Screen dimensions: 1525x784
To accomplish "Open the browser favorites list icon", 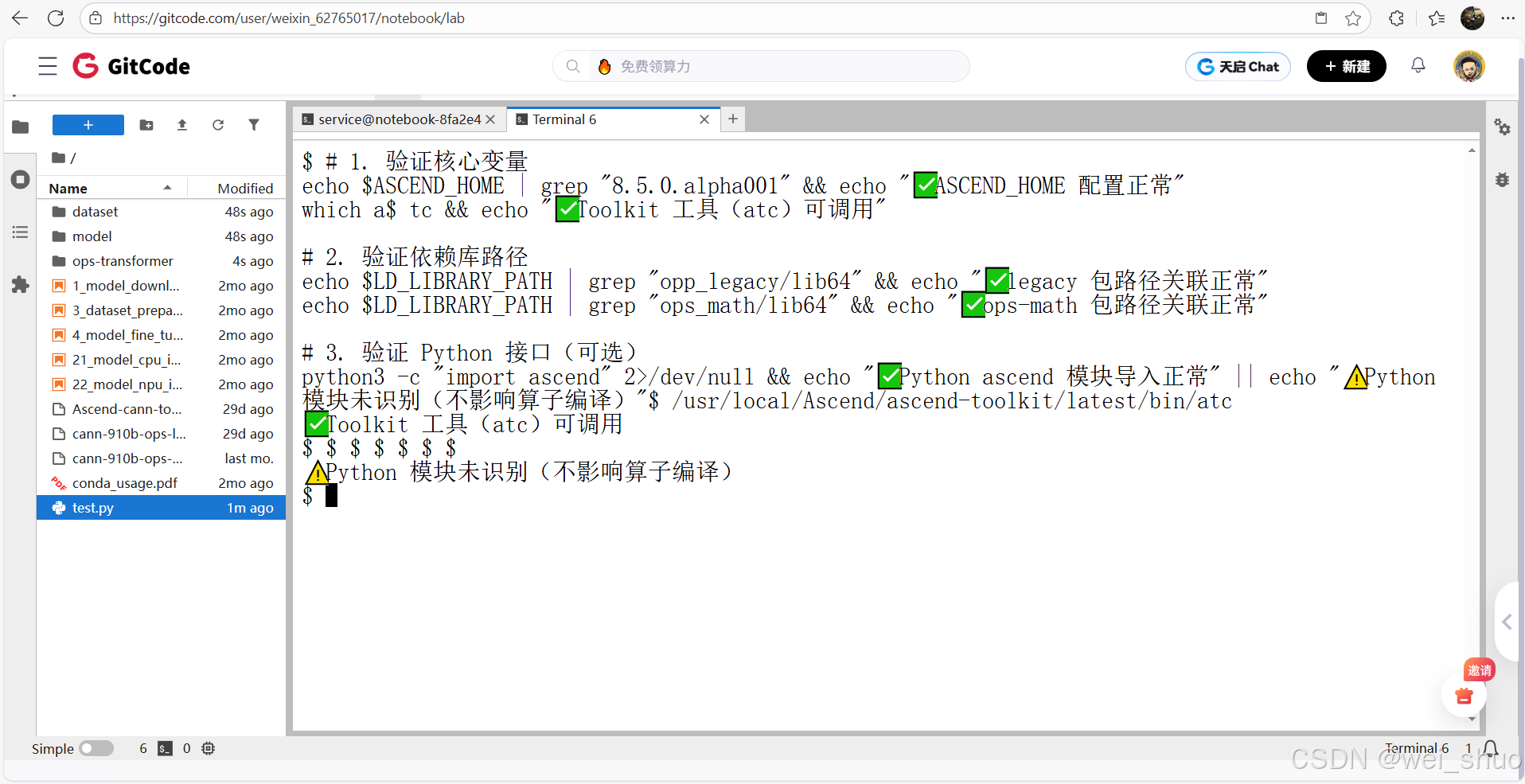I will tap(1437, 18).
